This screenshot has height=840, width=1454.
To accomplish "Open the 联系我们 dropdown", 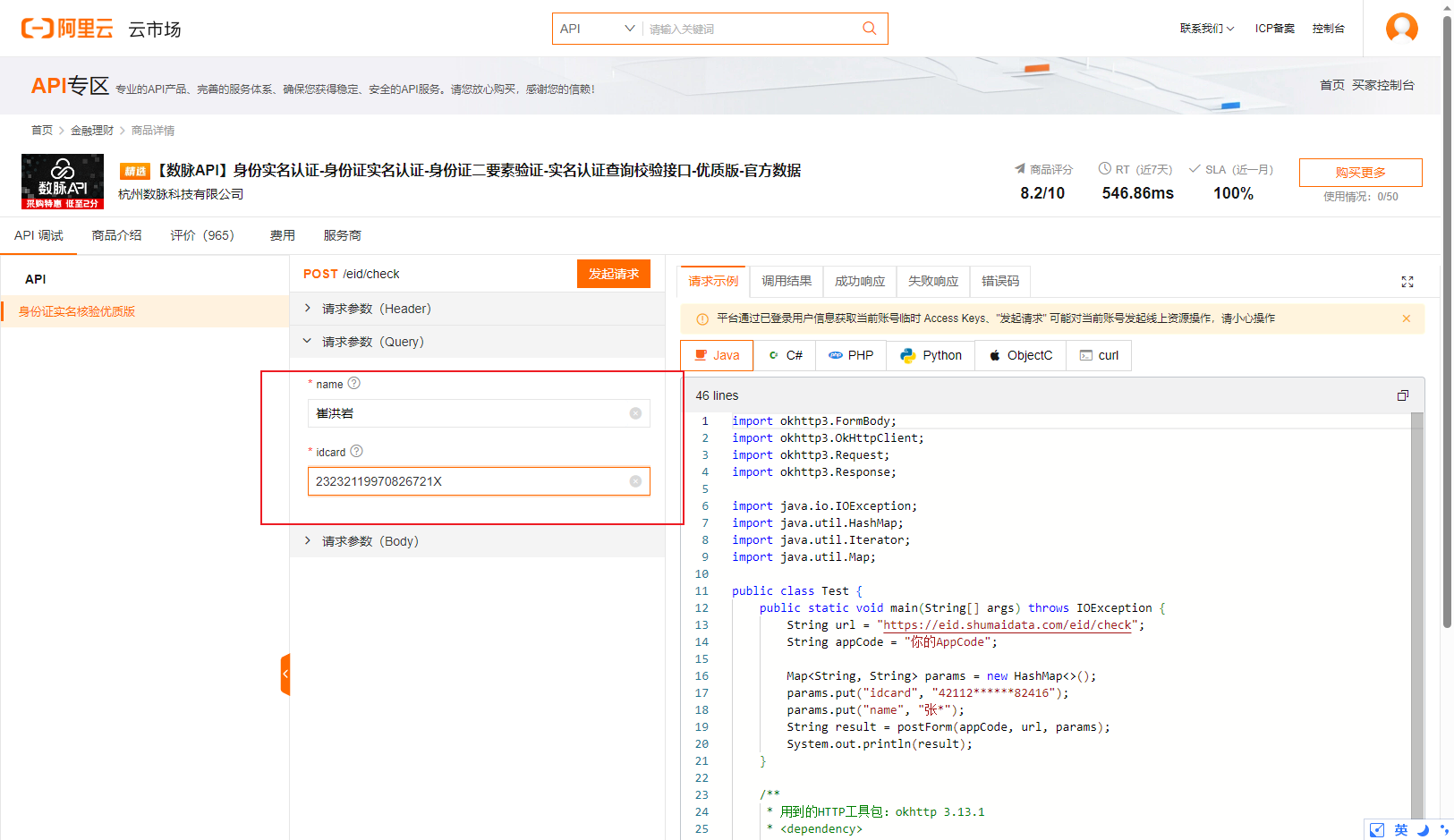I will click(1206, 29).
